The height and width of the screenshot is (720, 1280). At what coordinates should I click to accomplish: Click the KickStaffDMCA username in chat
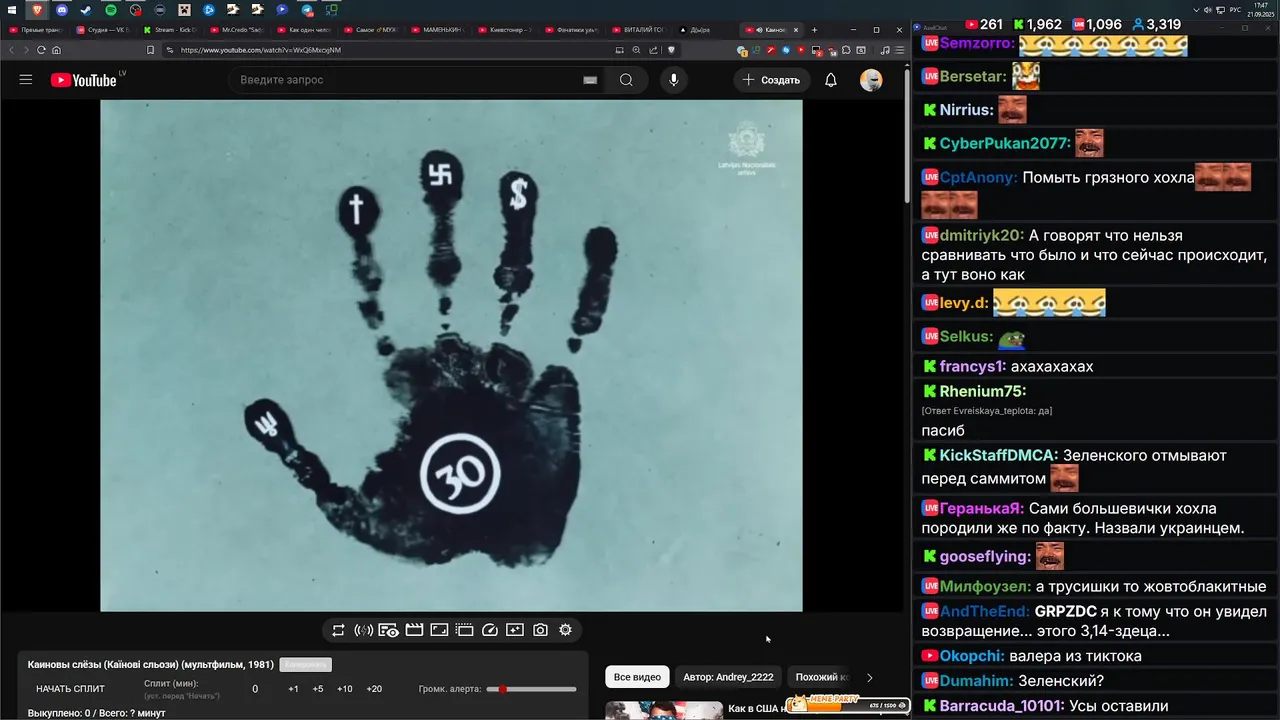point(998,455)
